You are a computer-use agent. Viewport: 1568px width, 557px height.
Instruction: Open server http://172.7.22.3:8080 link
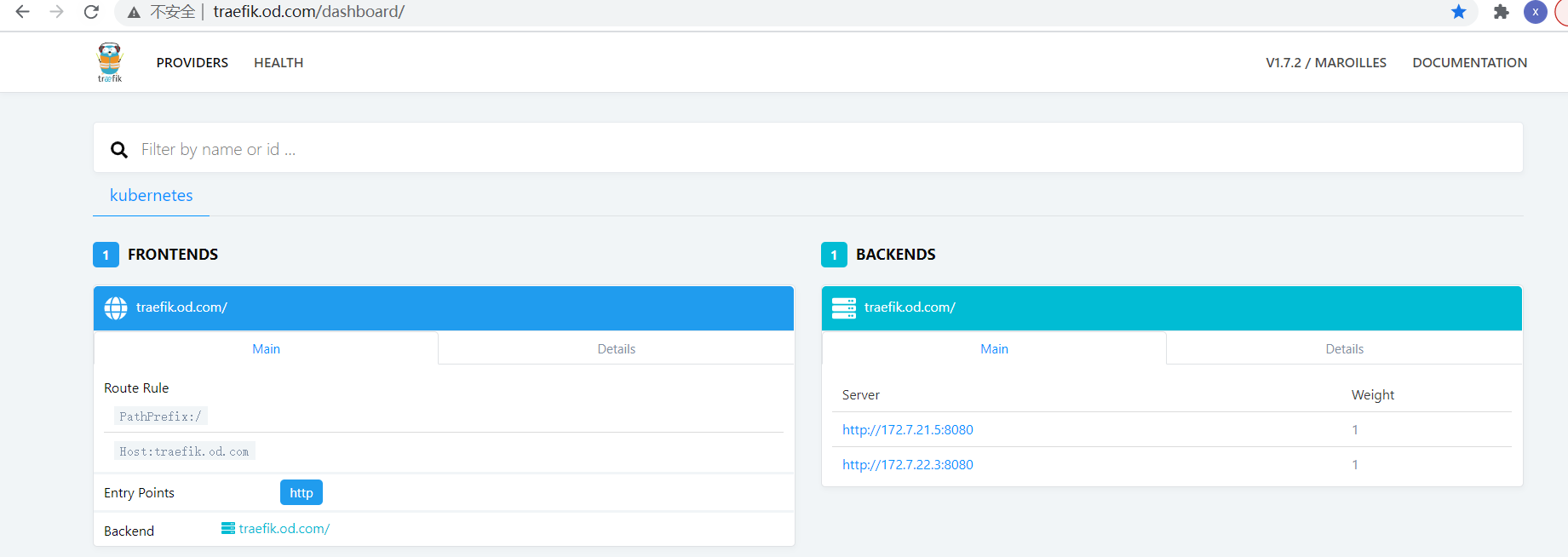coord(908,464)
